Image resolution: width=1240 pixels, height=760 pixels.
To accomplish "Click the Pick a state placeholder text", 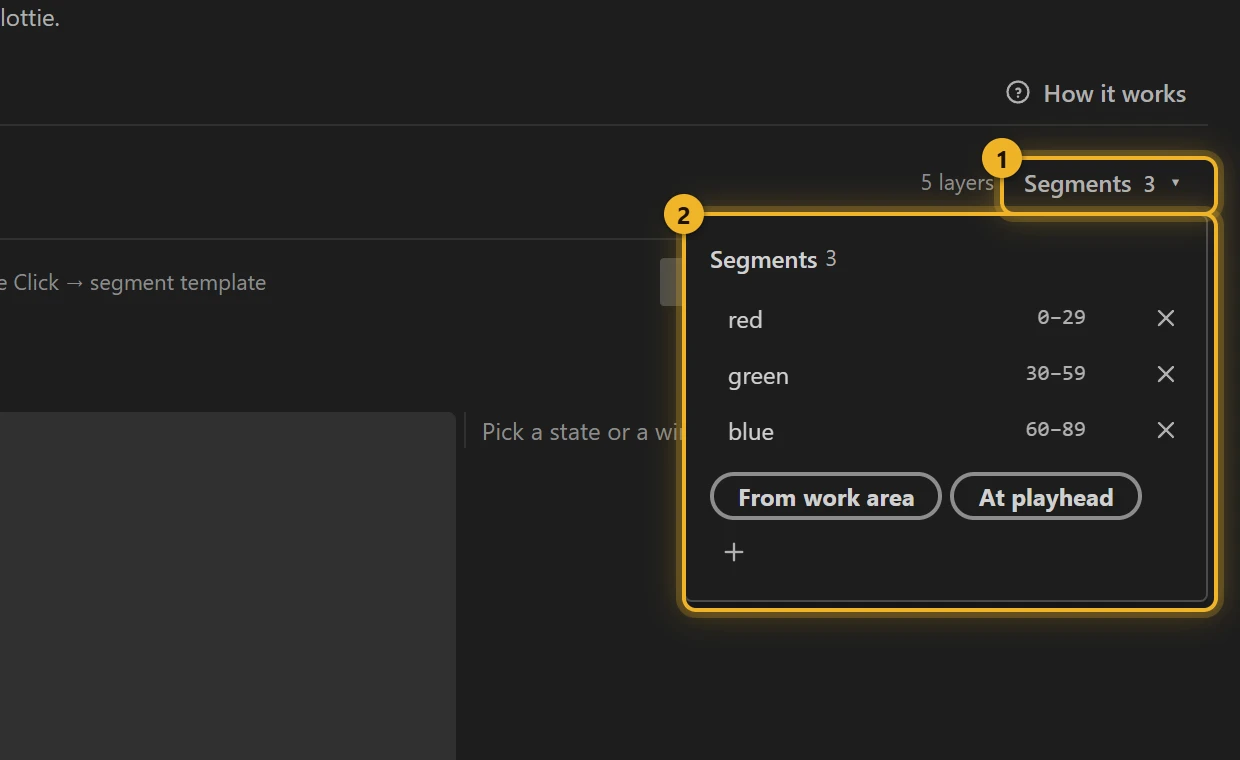I will point(584,432).
